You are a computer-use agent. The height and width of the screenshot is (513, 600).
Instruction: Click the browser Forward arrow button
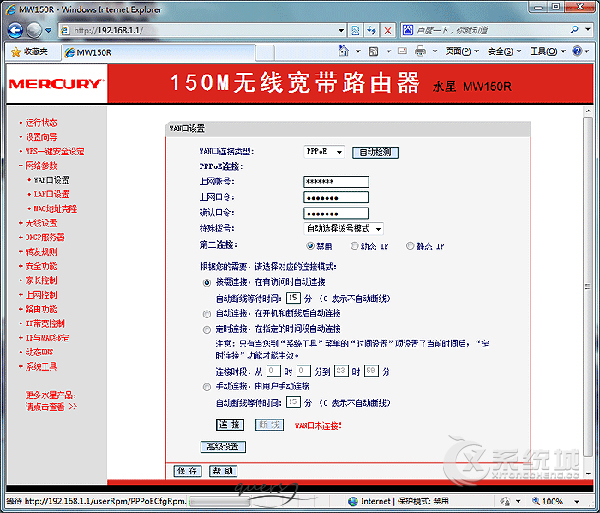pyautogui.click(x=34, y=30)
